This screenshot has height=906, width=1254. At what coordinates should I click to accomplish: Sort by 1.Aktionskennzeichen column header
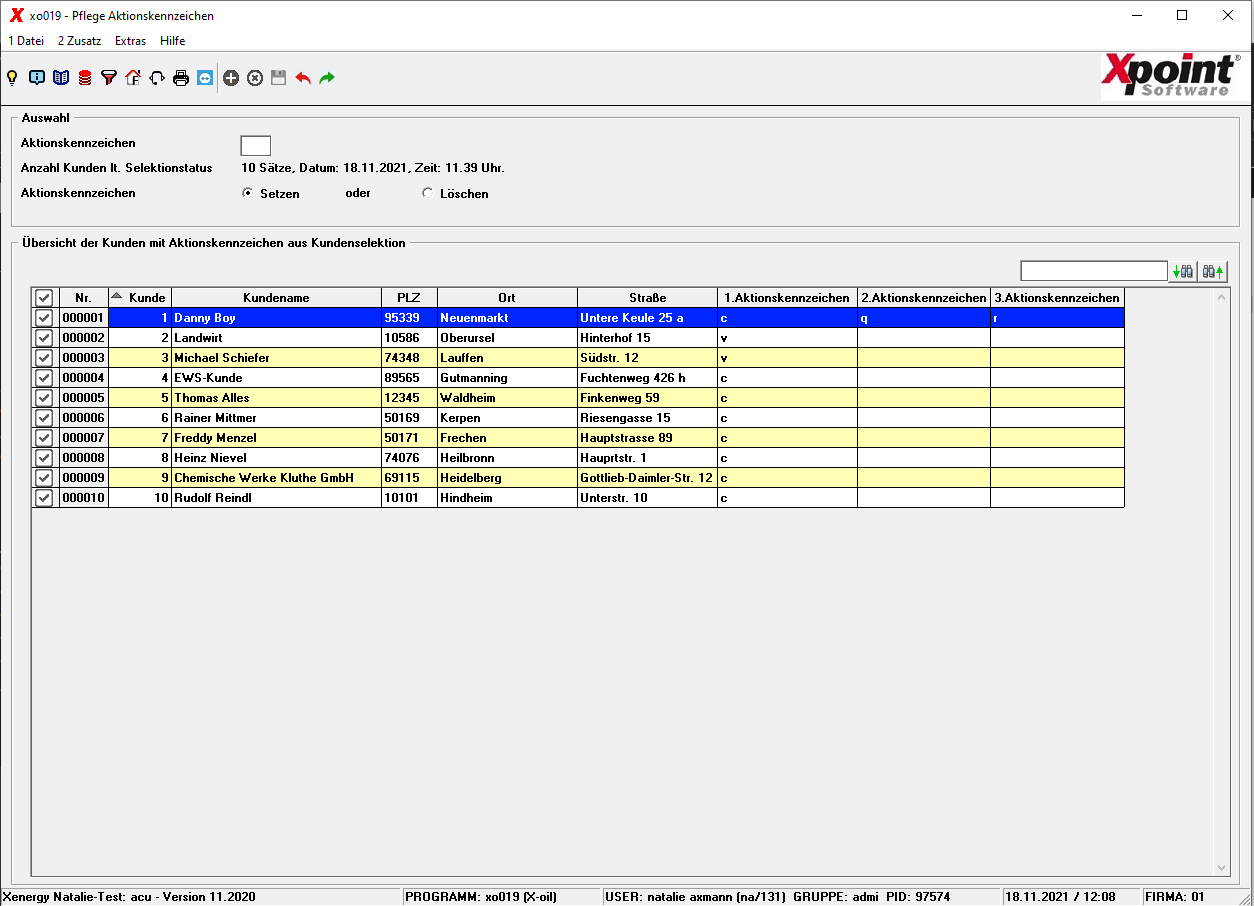787,298
